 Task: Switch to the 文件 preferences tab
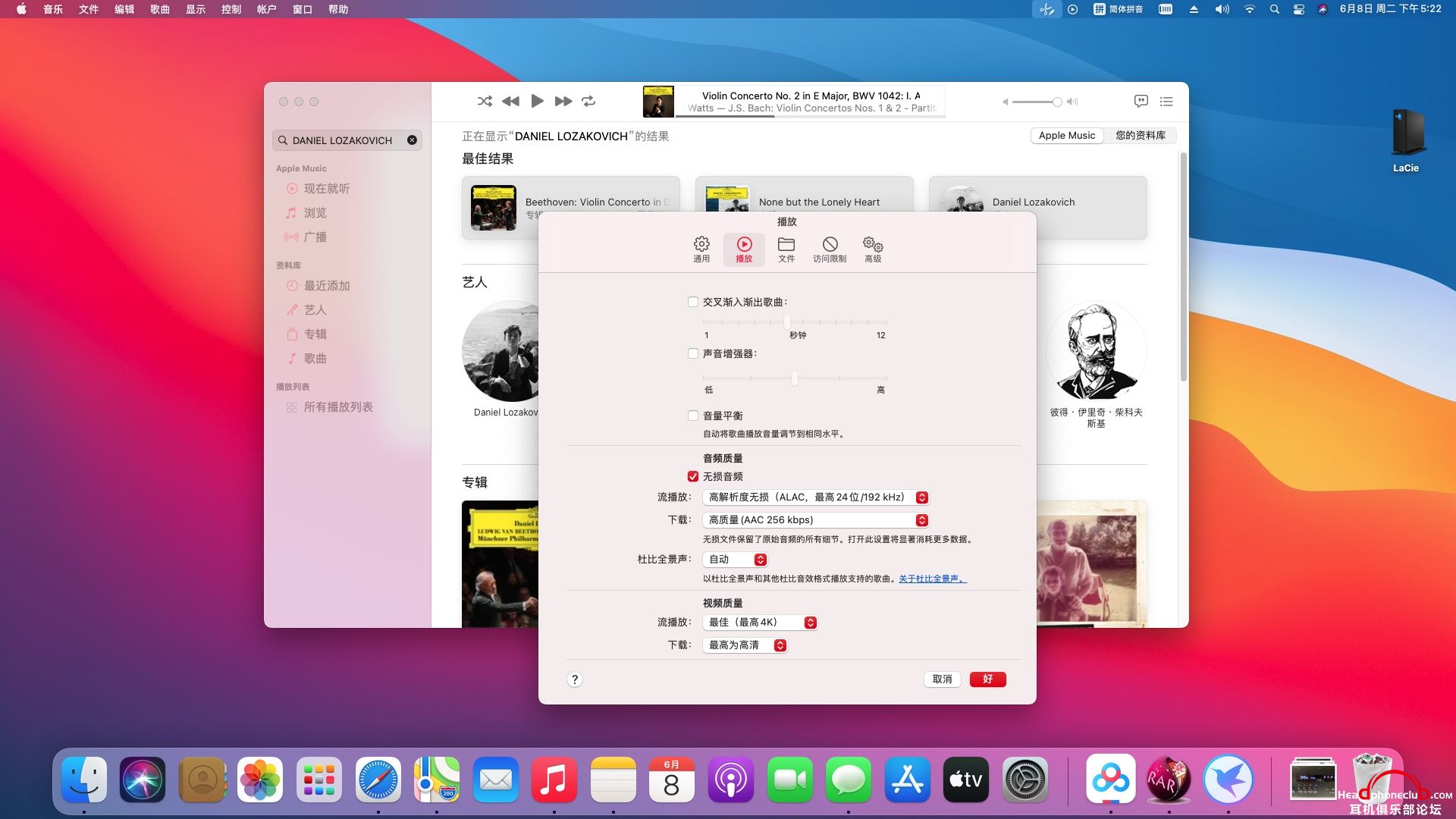click(786, 249)
